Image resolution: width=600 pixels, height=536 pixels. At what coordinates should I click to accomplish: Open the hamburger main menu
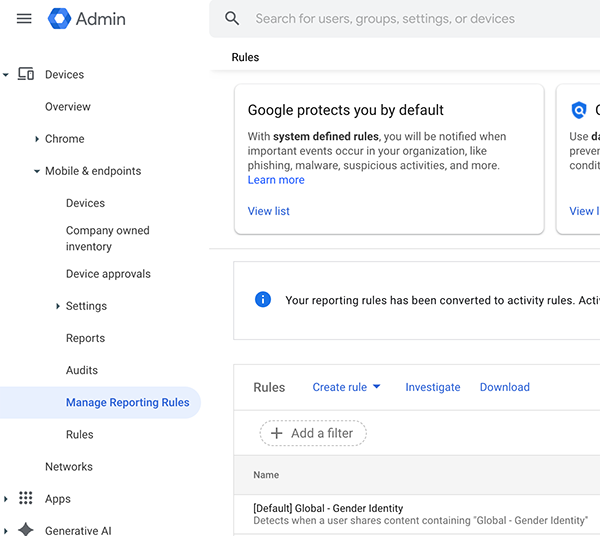24,18
